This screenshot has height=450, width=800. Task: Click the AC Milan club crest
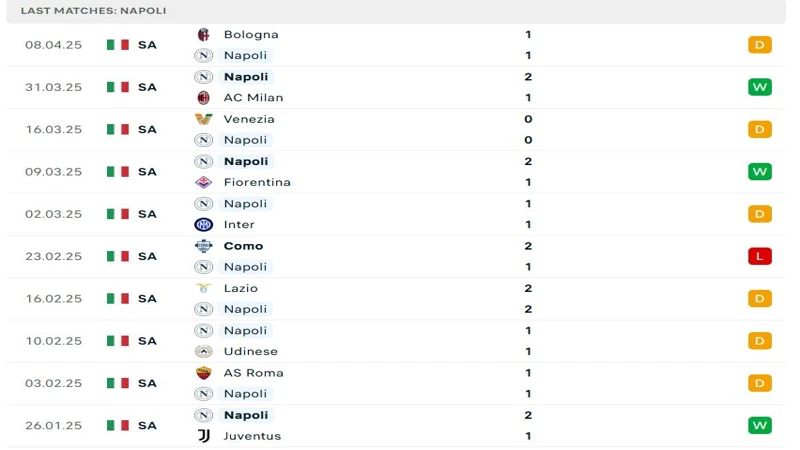coord(204,98)
